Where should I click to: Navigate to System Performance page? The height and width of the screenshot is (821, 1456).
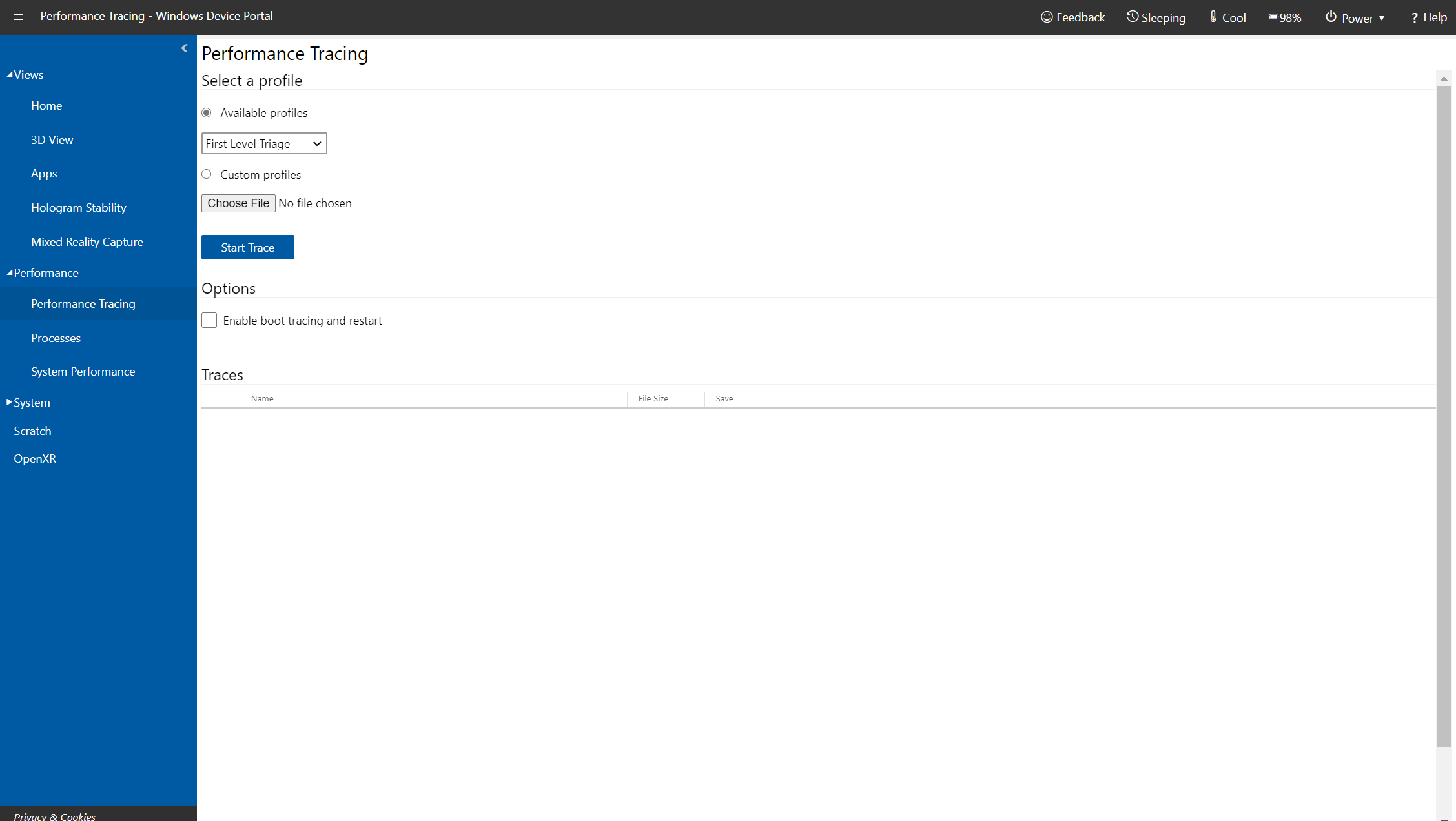[83, 371]
